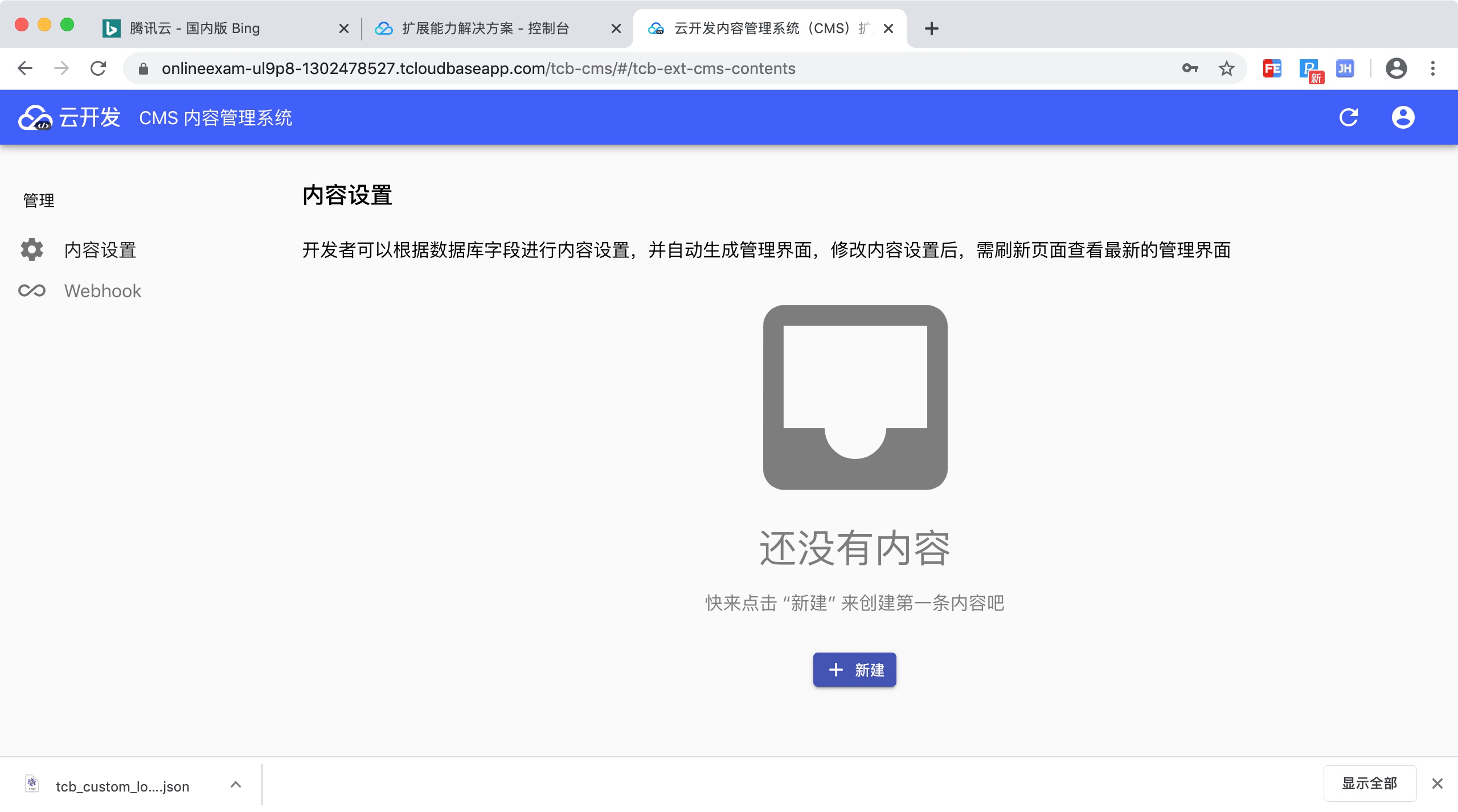Switch to the 扩展能力解决方案 控制台 tab
Viewport: 1458px width, 812px height.
(485, 28)
